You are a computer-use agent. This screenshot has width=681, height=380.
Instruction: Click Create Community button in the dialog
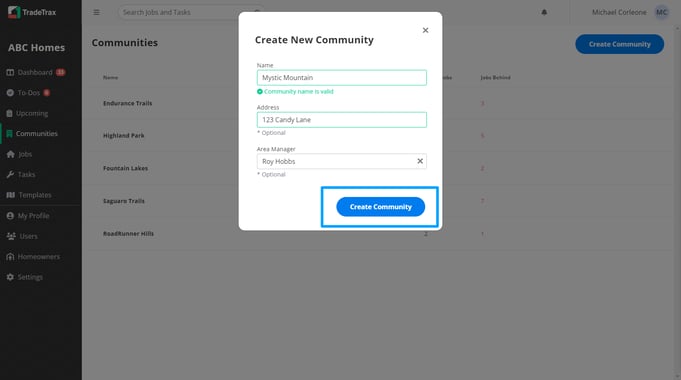click(380, 207)
